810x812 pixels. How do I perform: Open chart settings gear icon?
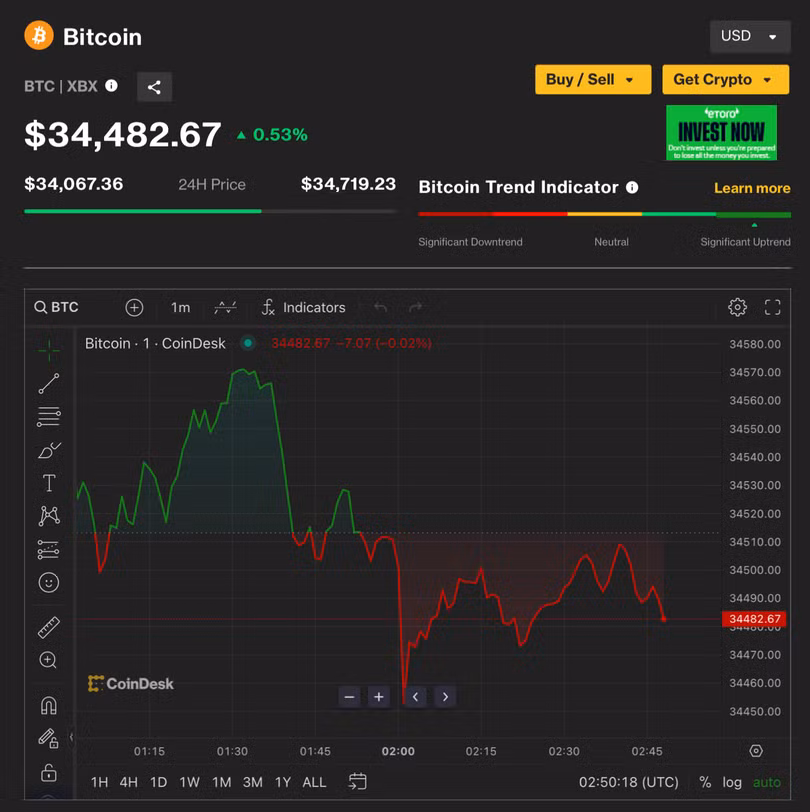coord(737,307)
